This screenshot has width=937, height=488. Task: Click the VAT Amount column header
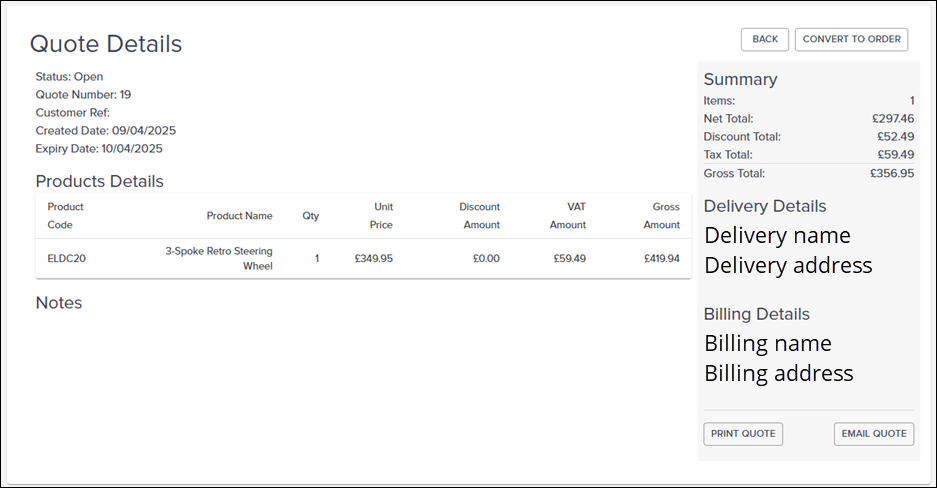tap(568, 216)
